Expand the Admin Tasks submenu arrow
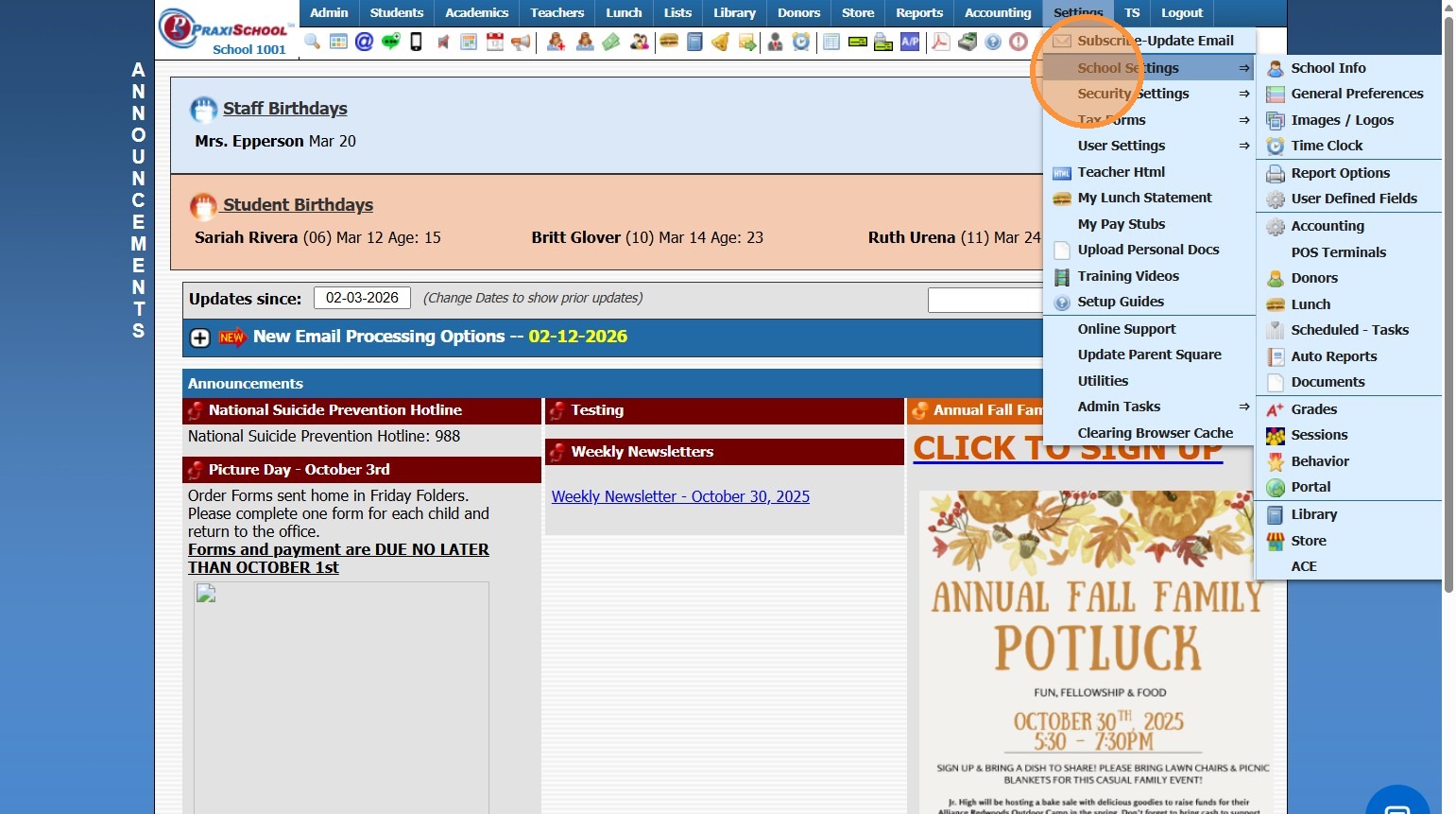Screen dimensions: 1456x814 tap(1244, 407)
